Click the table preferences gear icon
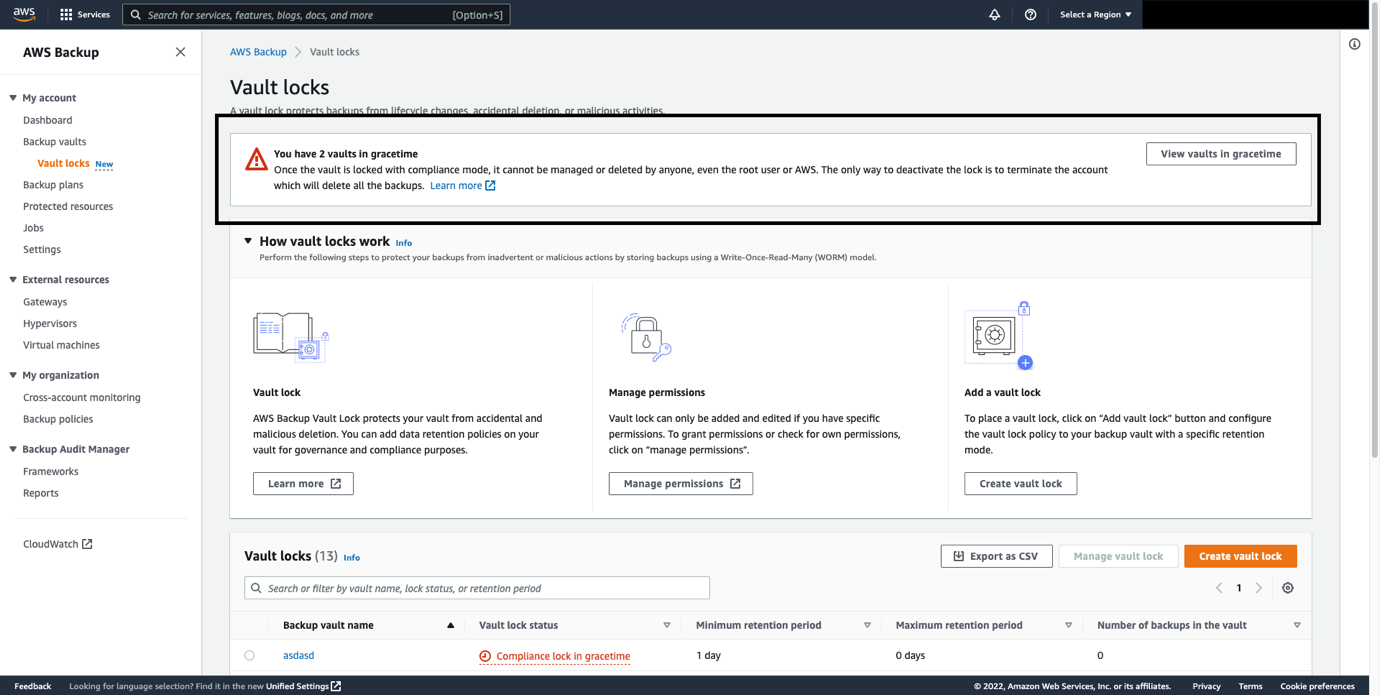This screenshot has width=1380, height=695. (x=1288, y=588)
